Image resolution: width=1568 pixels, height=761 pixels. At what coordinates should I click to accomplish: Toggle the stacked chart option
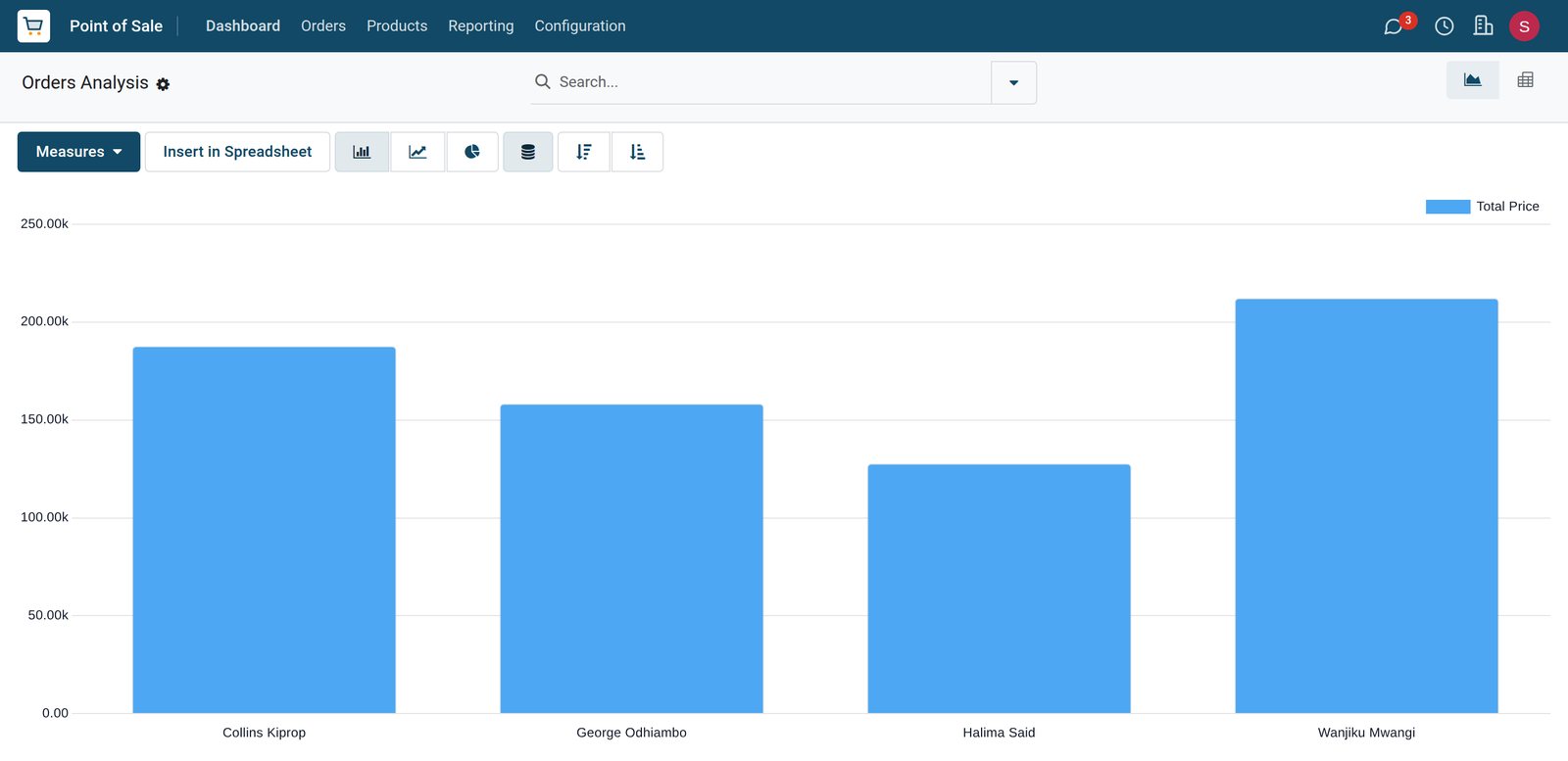tap(528, 152)
